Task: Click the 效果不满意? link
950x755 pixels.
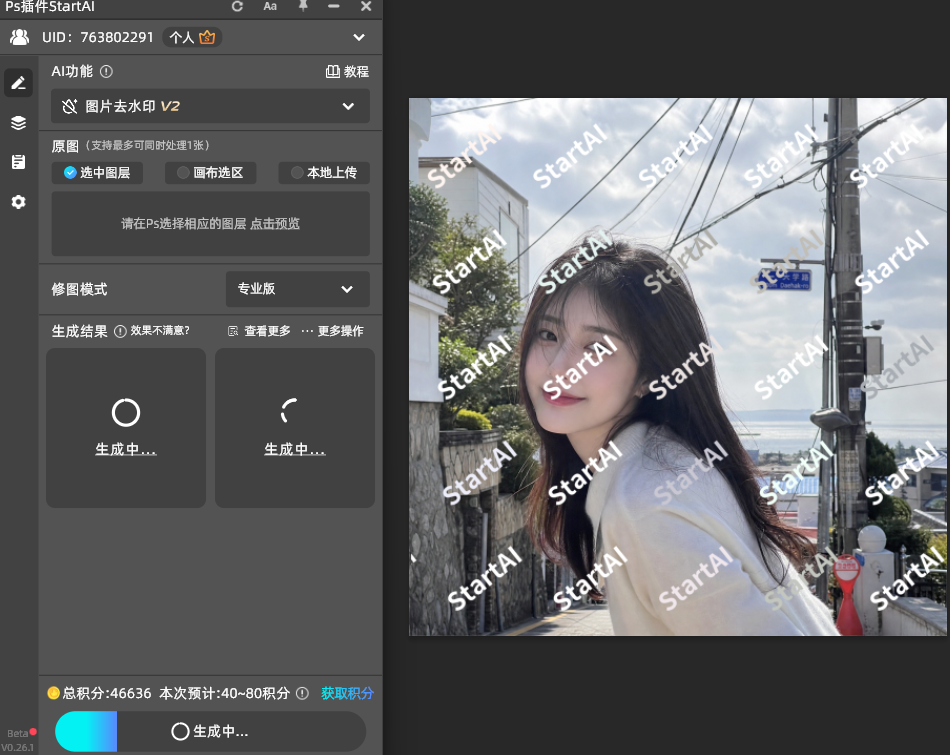Action: (160, 331)
